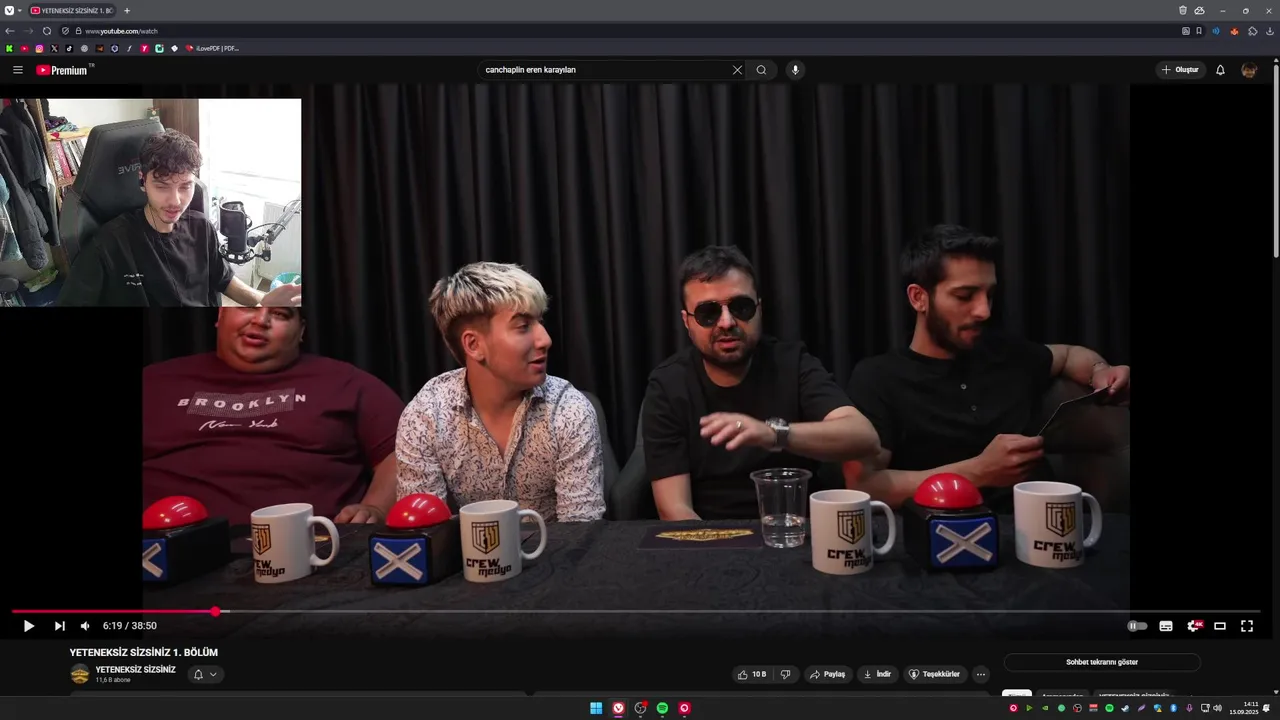Open the Instagram bookmark
1280x720 pixels.
tap(39, 48)
